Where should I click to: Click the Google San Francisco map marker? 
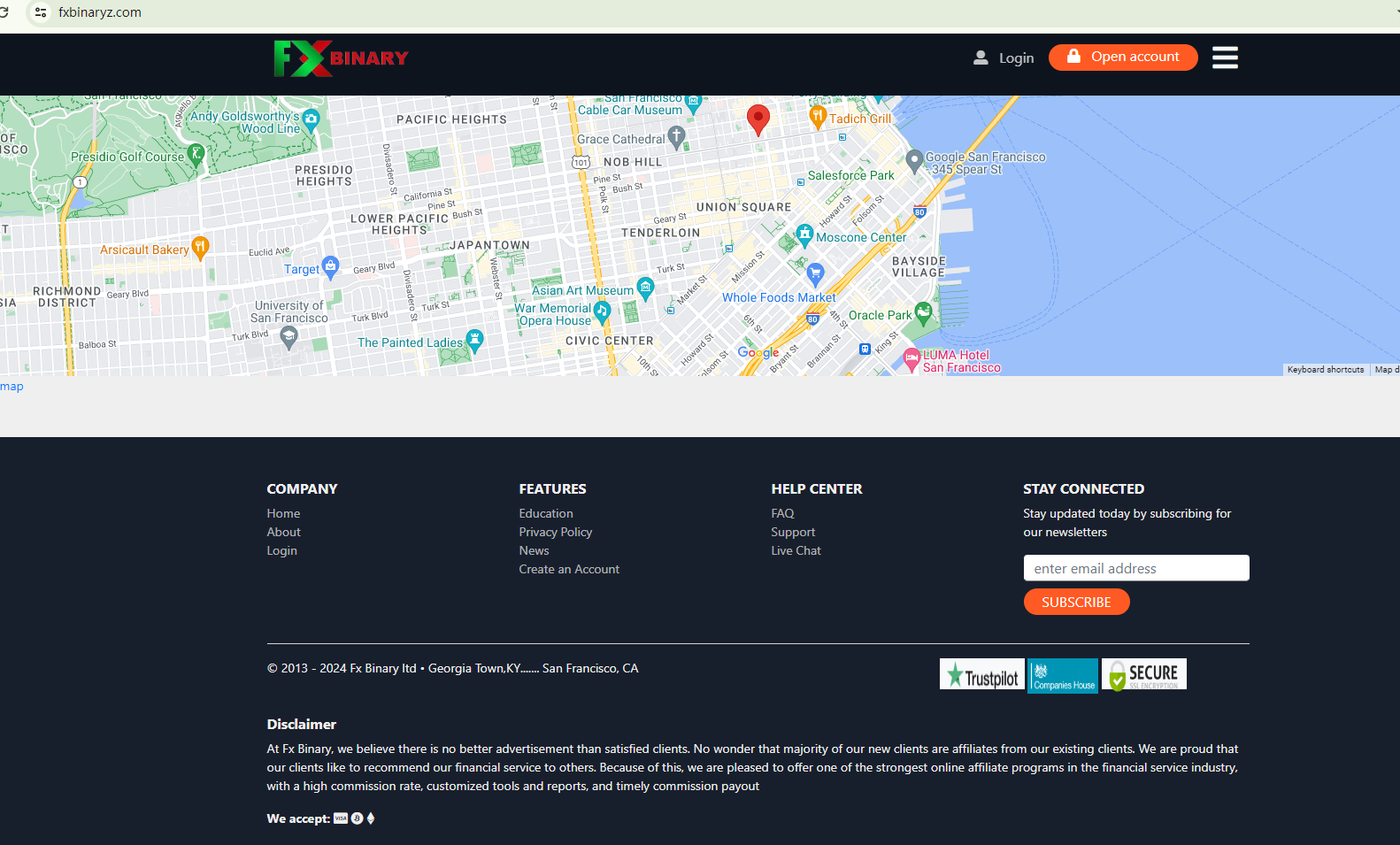(914, 160)
